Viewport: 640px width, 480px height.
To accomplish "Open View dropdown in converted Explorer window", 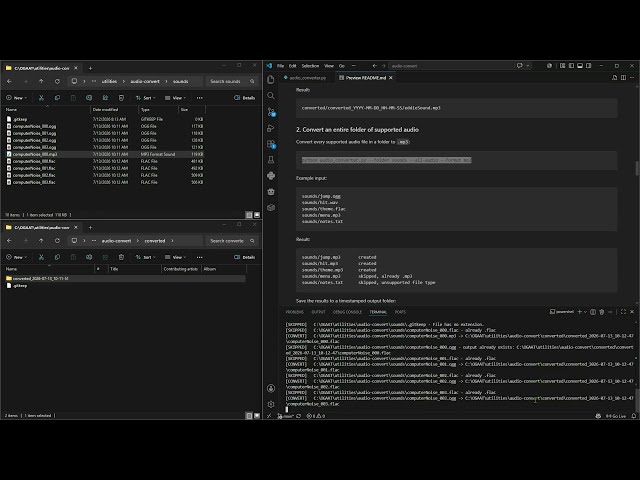I will click(175, 257).
